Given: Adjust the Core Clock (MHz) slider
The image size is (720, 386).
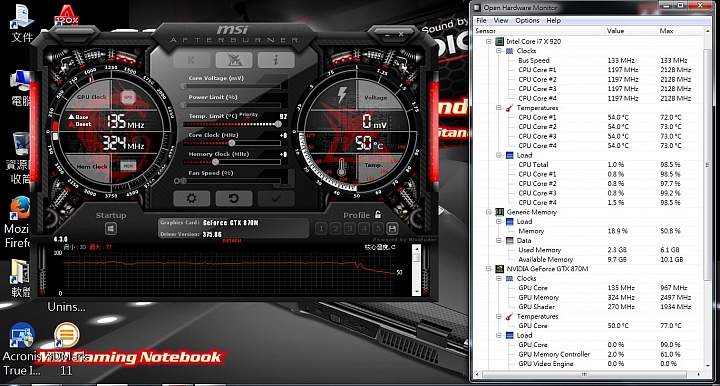Looking at the screenshot, I should (232, 143).
